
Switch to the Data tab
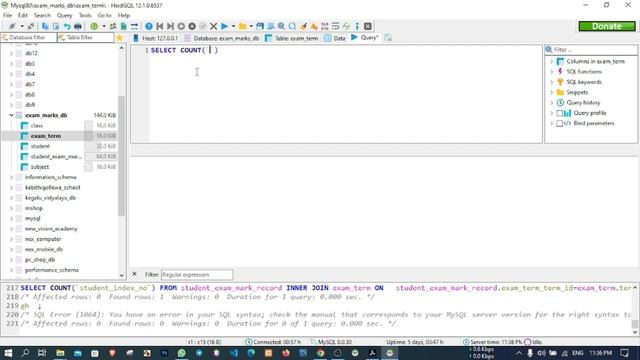click(335, 38)
